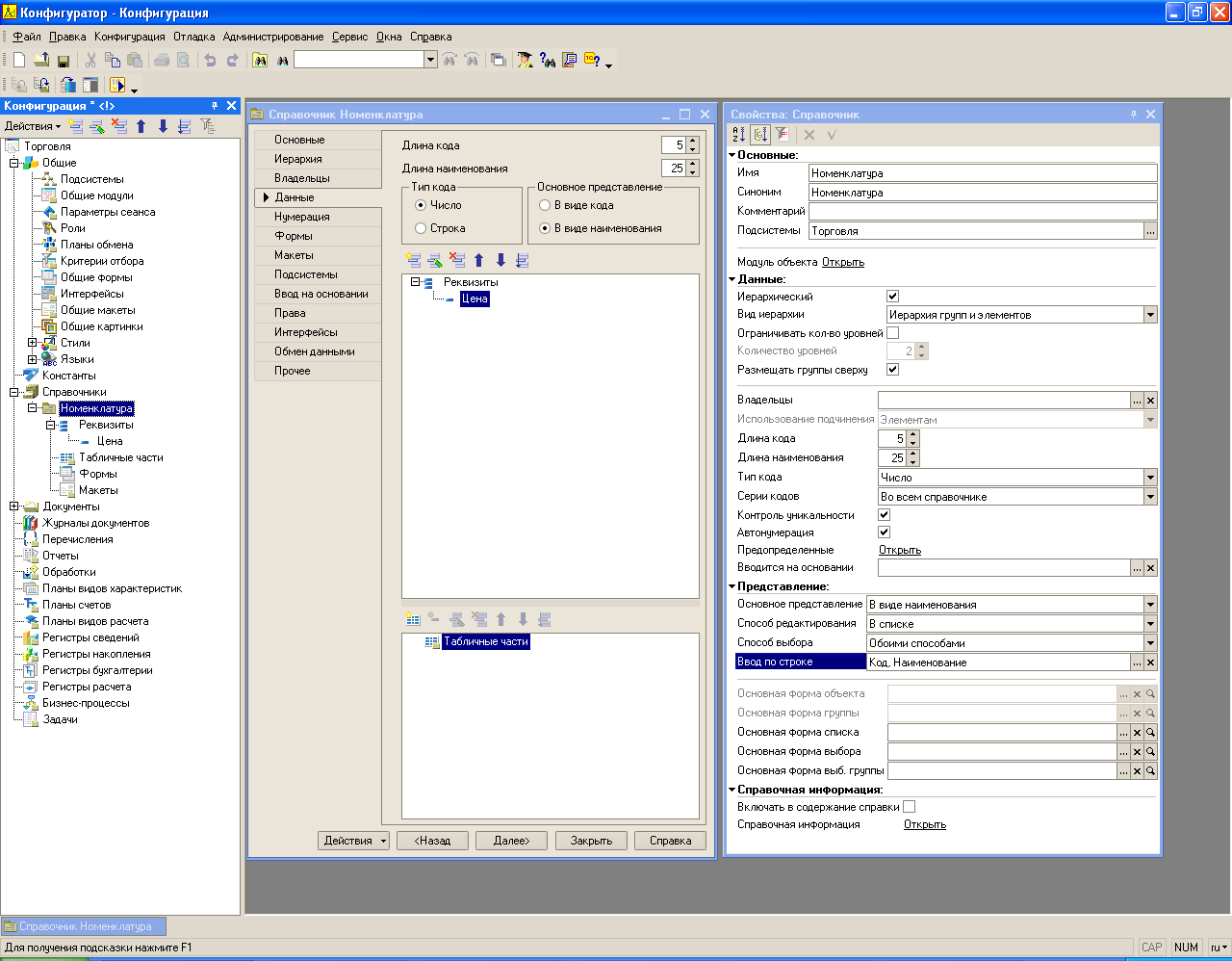Choose 'В виде наименования' radio option
This screenshot has width=1232, height=961.
point(545,228)
